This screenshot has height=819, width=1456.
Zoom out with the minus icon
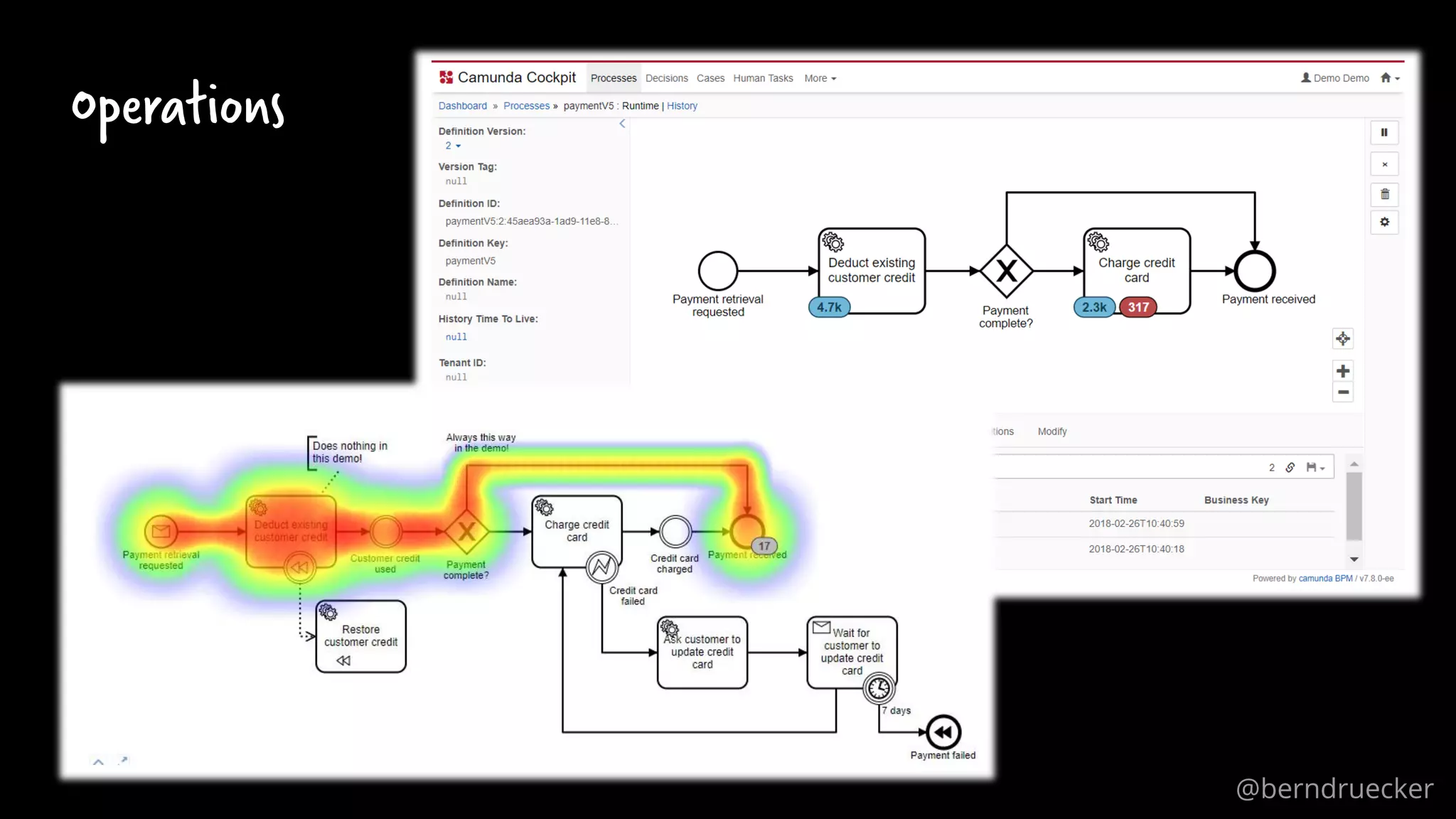(1342, 392)
